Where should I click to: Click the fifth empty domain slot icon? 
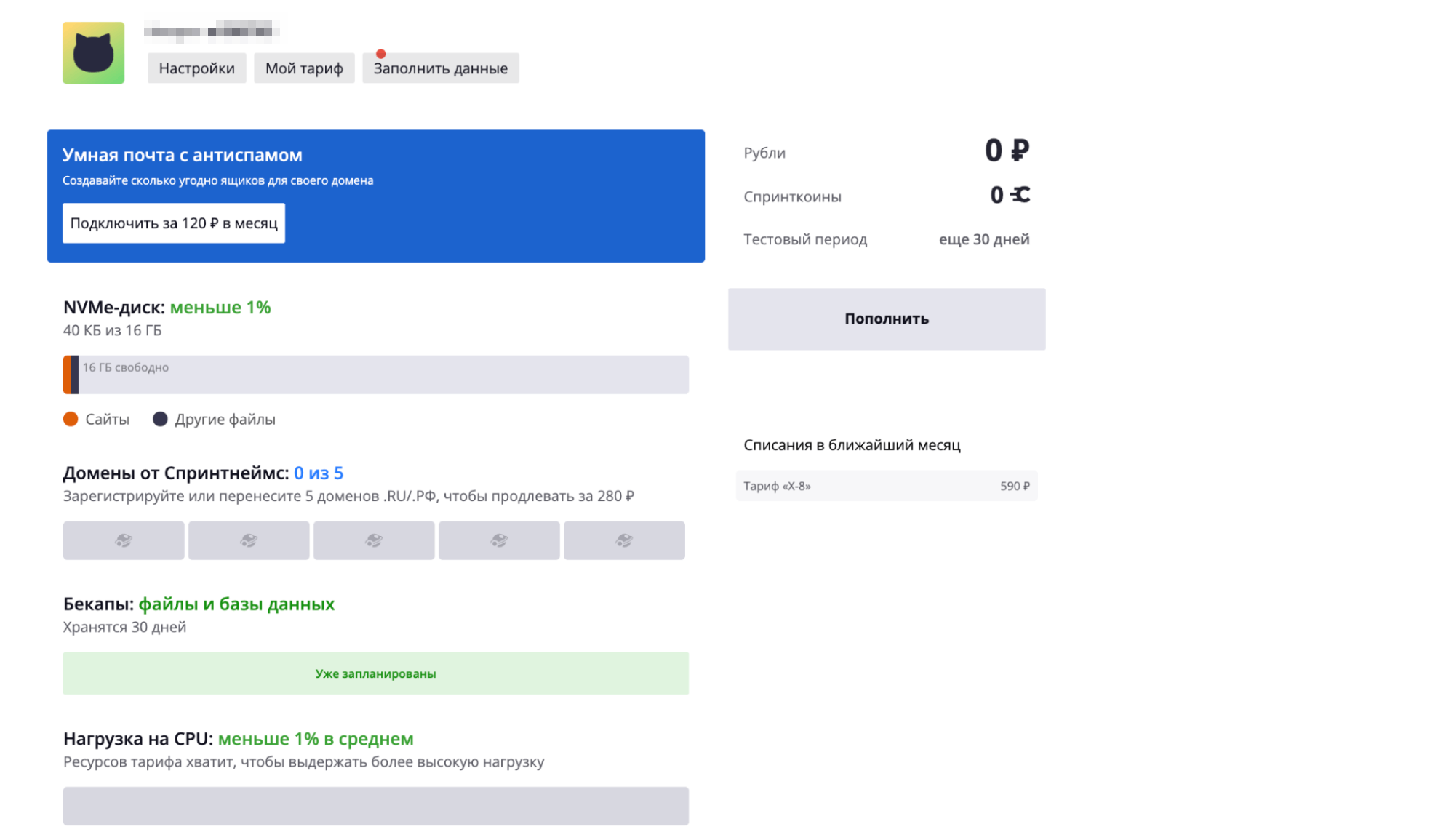pyautogui.click(x=624, y=540)
